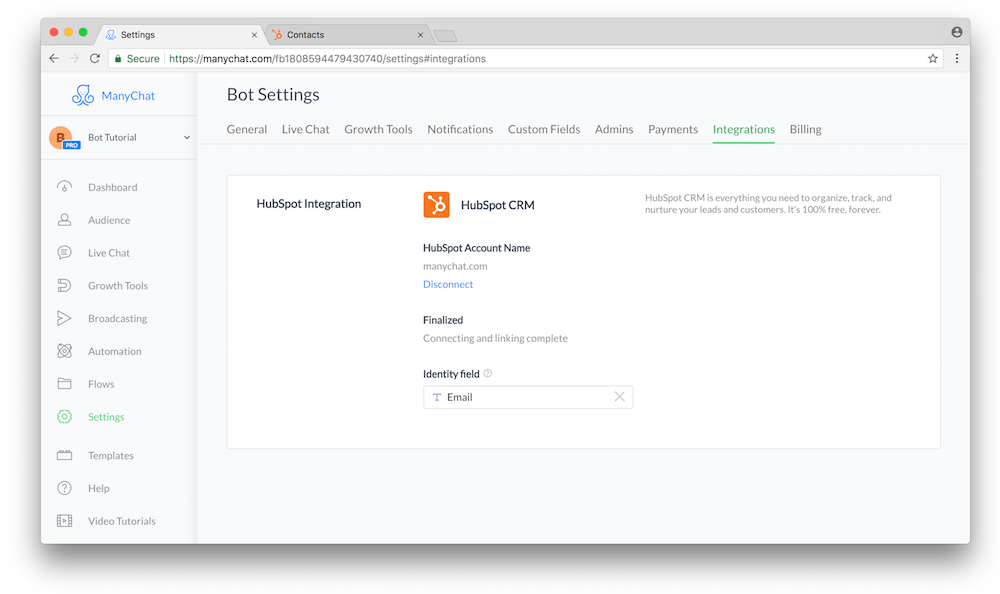This screenshot has width=1000, height=594.
Task: Open the Growth Tools magnet icon
Action: [64, 285]
